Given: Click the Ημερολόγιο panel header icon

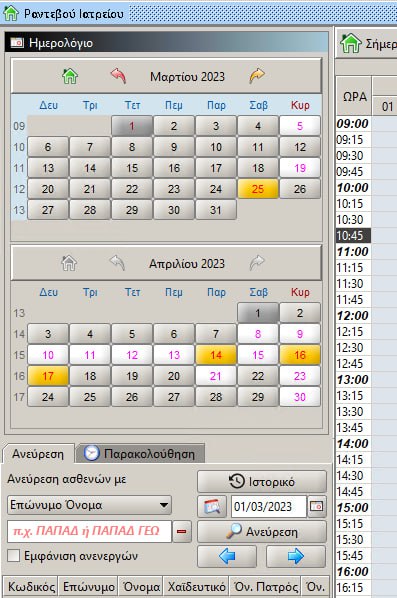Looking at the screenshot, I should [x=17, y=42].
